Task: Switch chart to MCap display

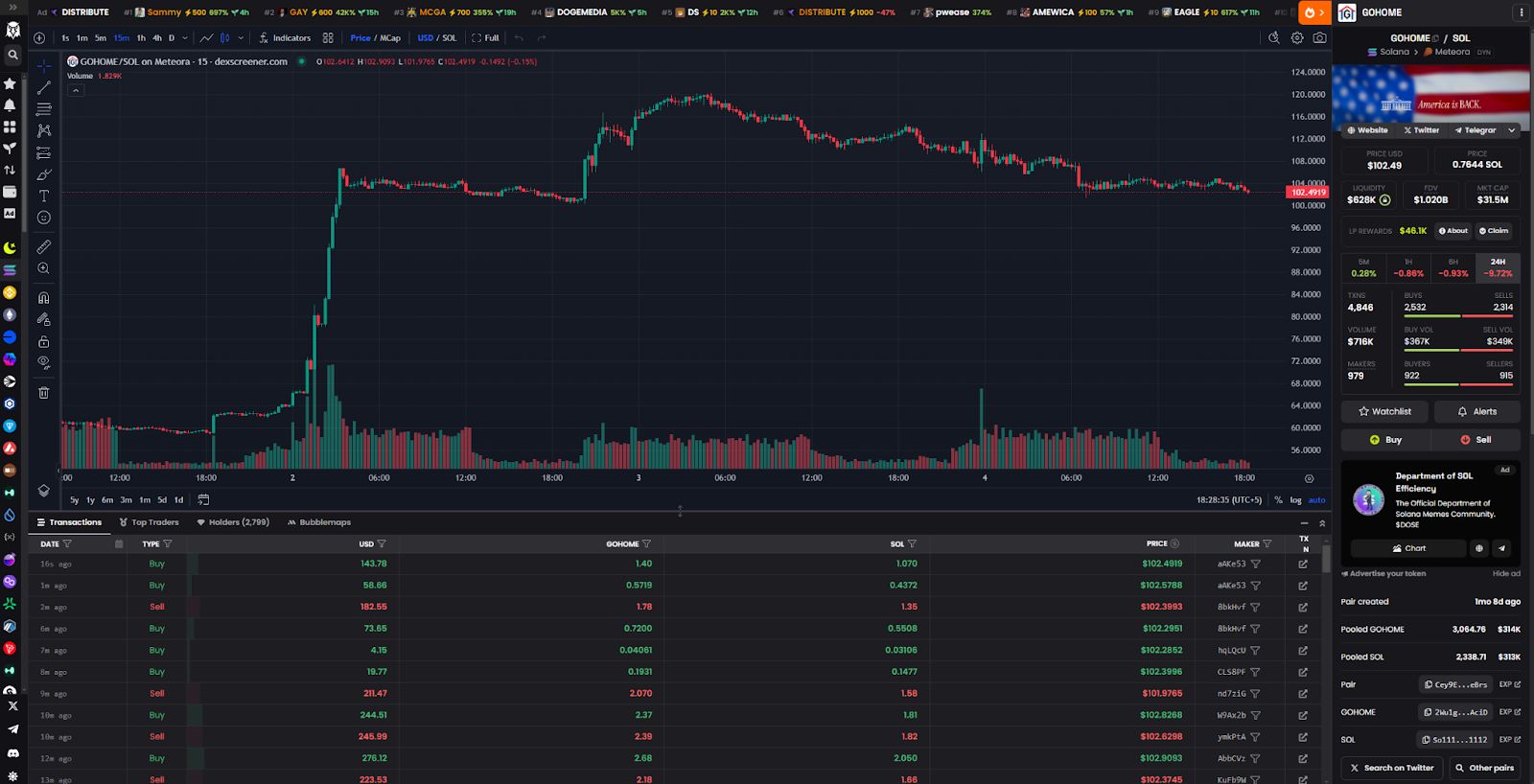Action: 389,37
